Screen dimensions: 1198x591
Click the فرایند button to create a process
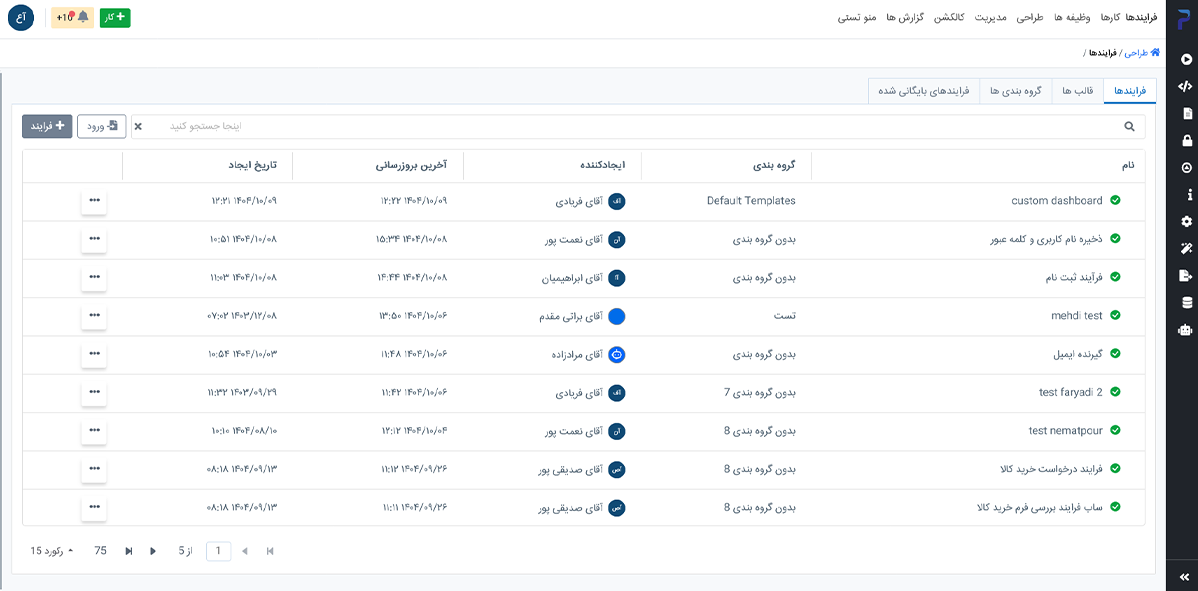(47, 126)
